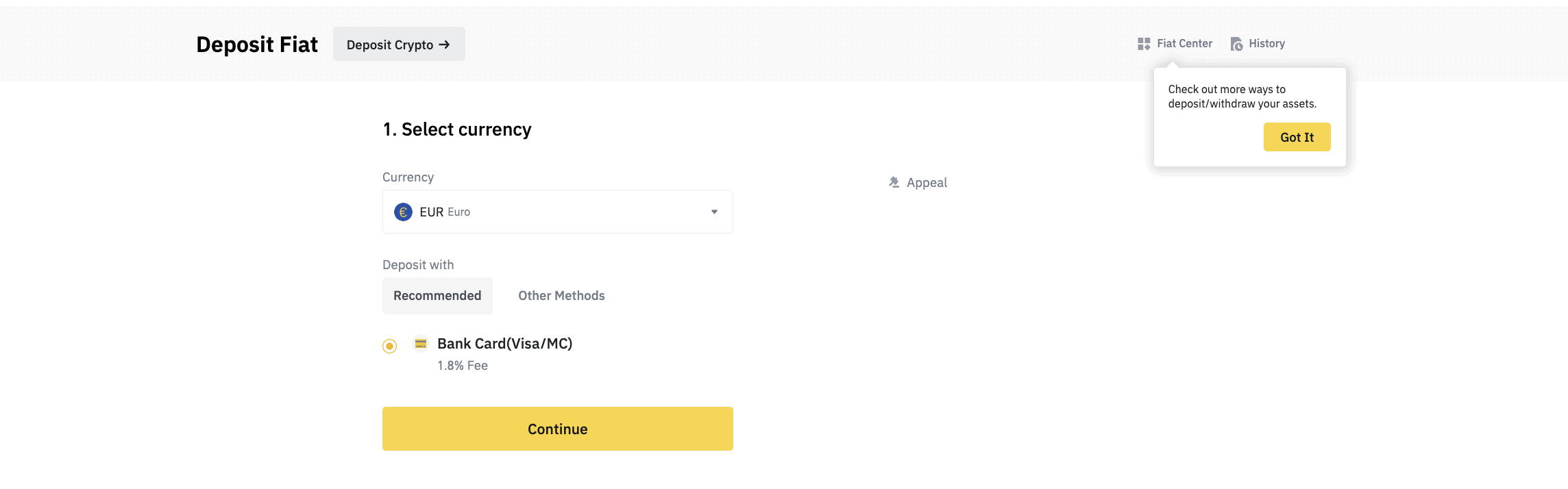Click the arrow on Deposit Crypto
1568x489 pixels.
(x=445, y=45)
